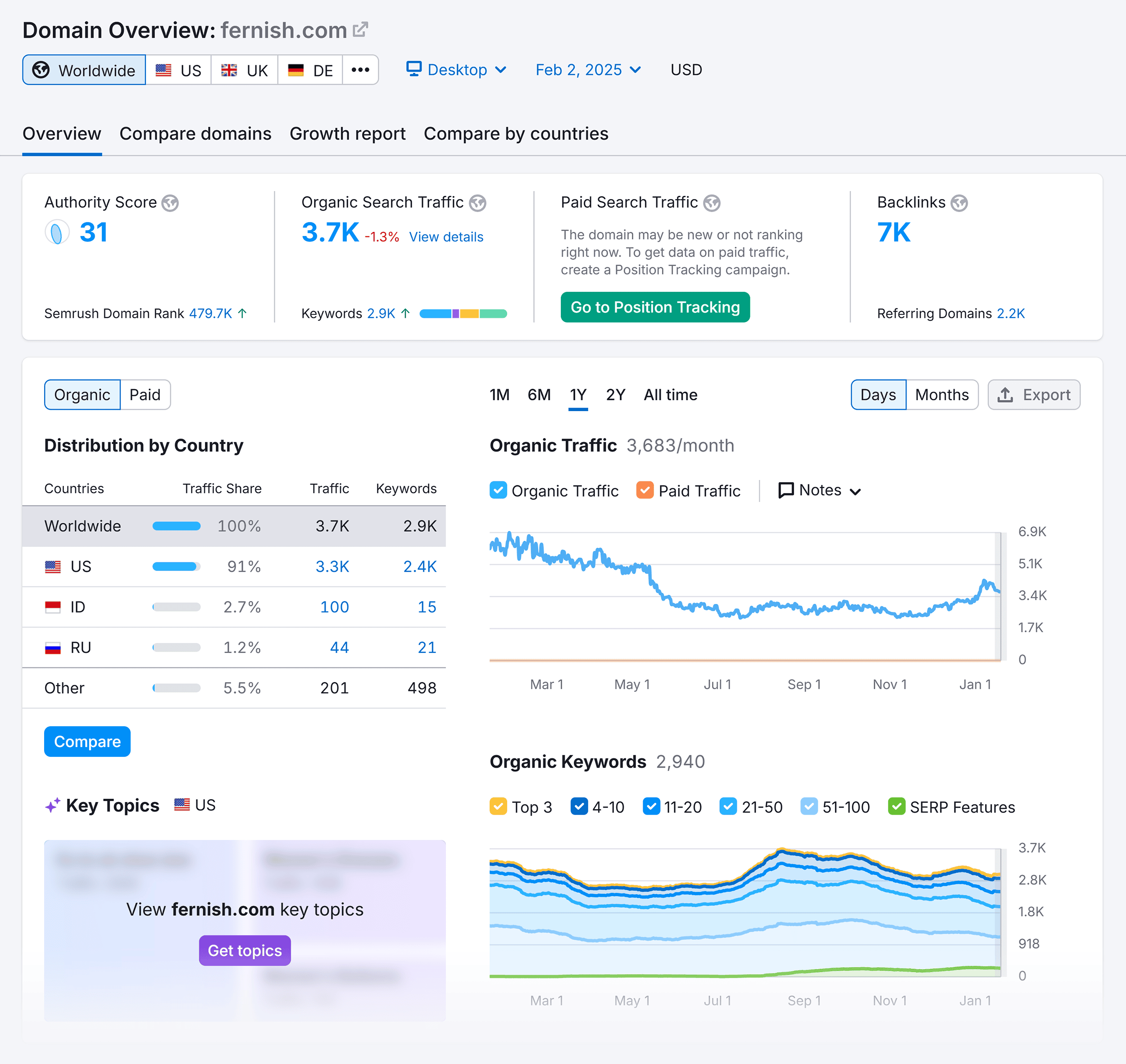Click the German flag icon
The image size is (1126, 1064).
coord(295,70)
